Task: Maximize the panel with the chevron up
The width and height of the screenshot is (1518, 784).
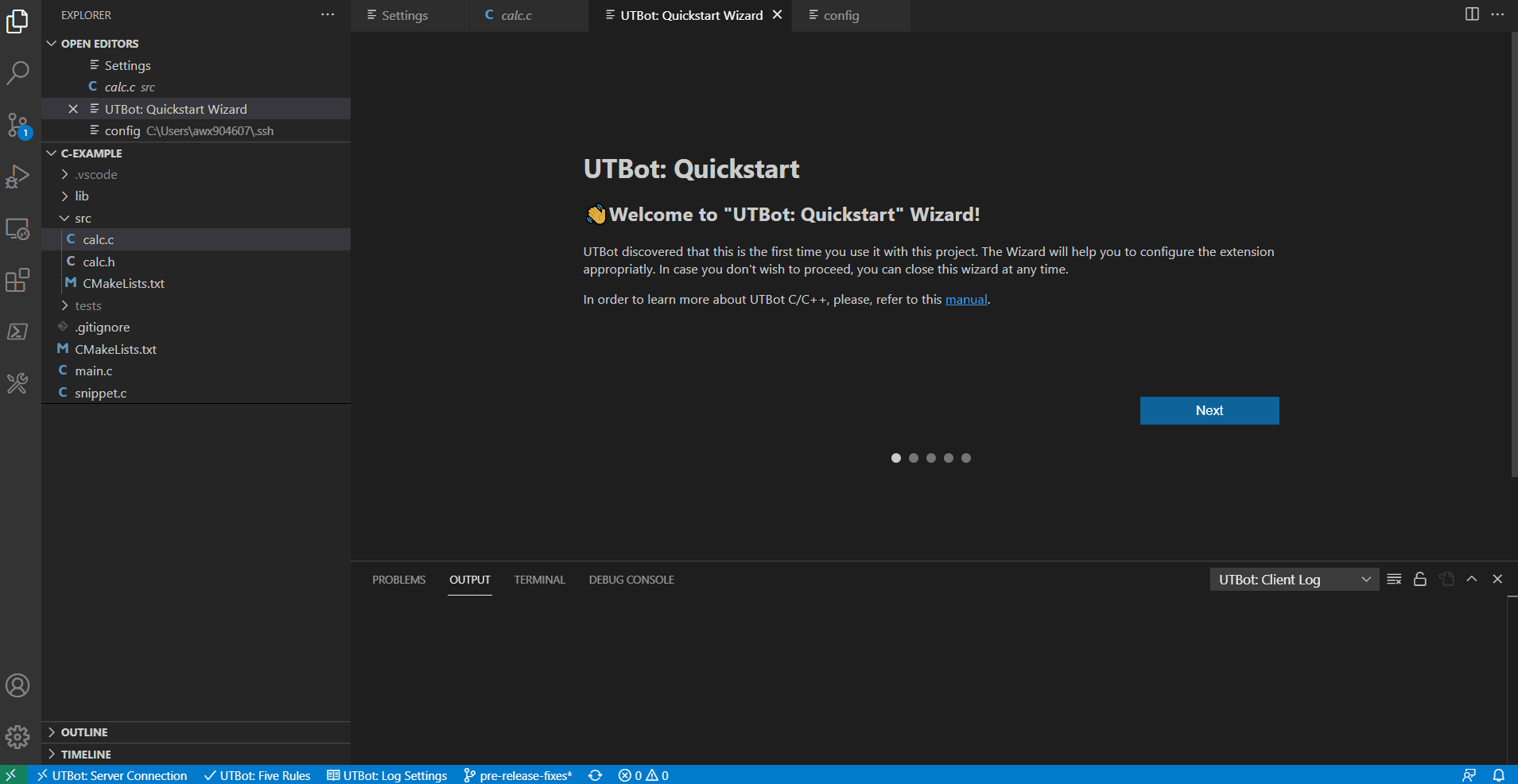Action: 1472,579
